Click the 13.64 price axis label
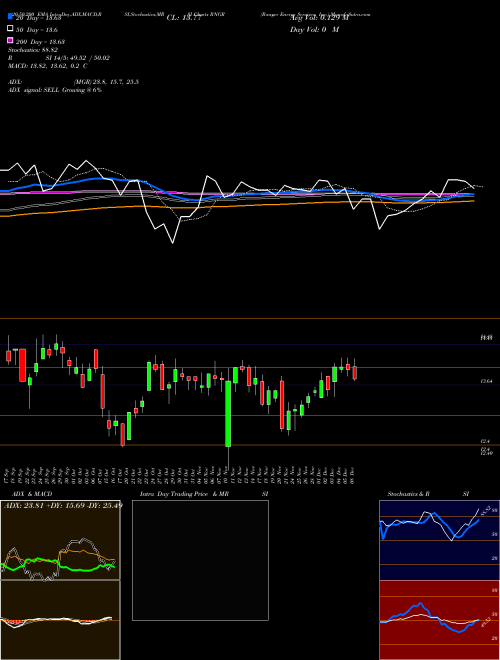This screenshot has height=660, width=500. pos(487,381)
